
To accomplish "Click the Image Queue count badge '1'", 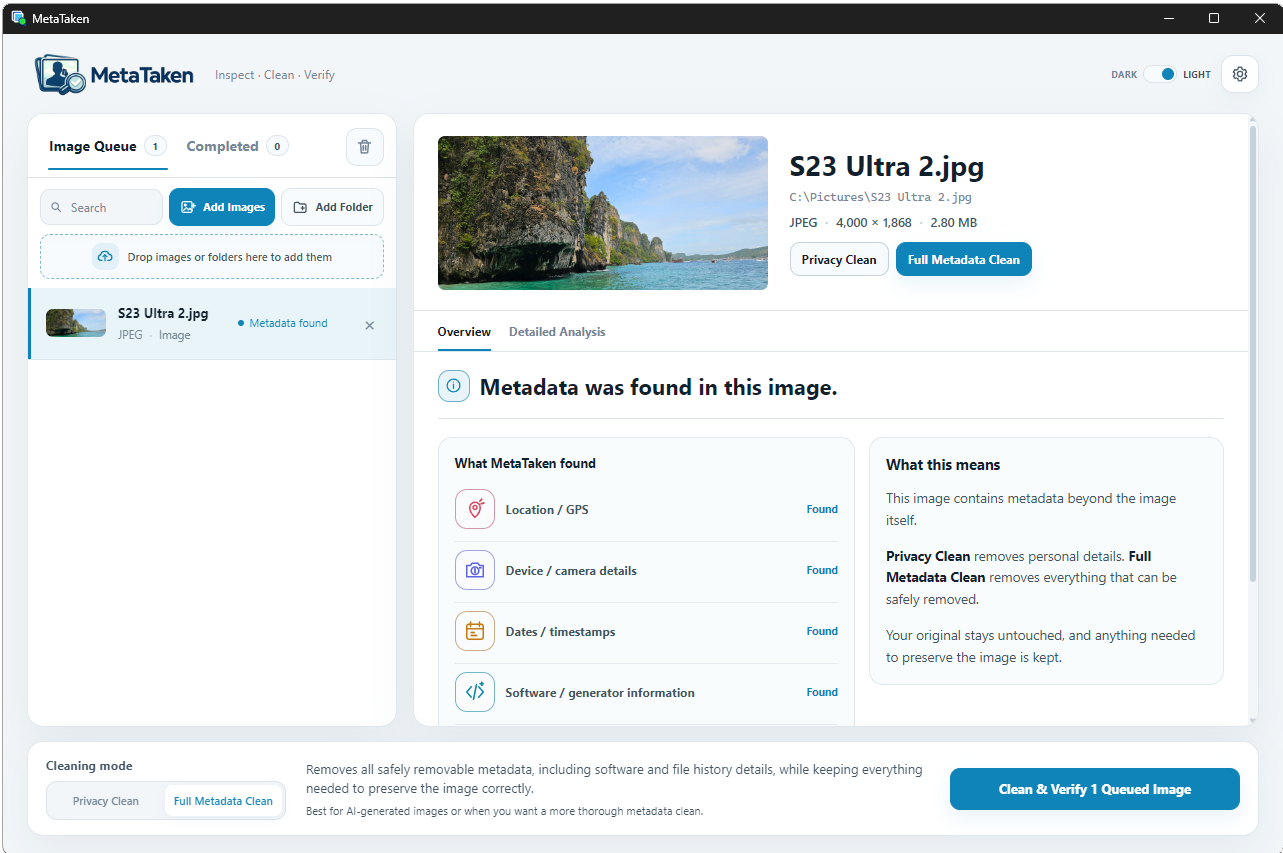I will point(155,146).
